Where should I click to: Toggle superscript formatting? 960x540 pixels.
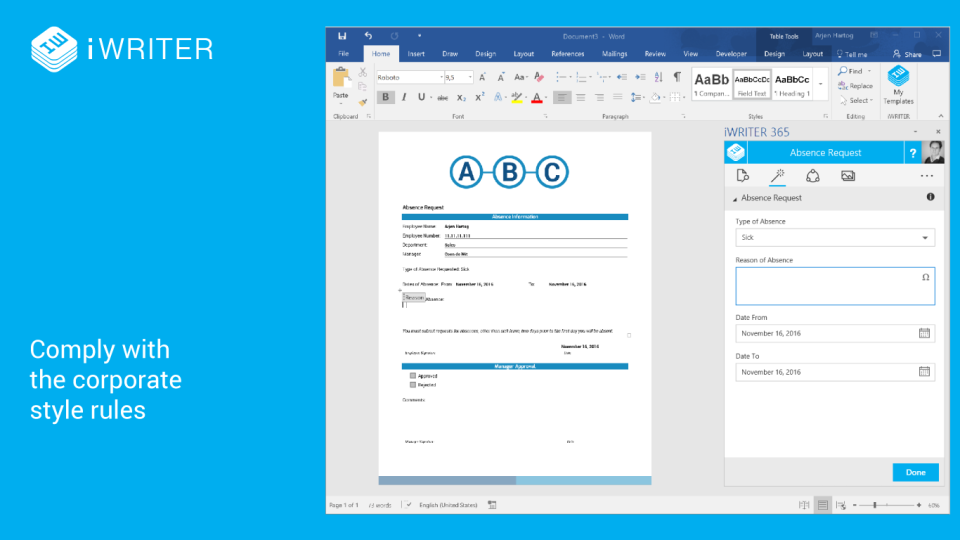coord(479,97)
